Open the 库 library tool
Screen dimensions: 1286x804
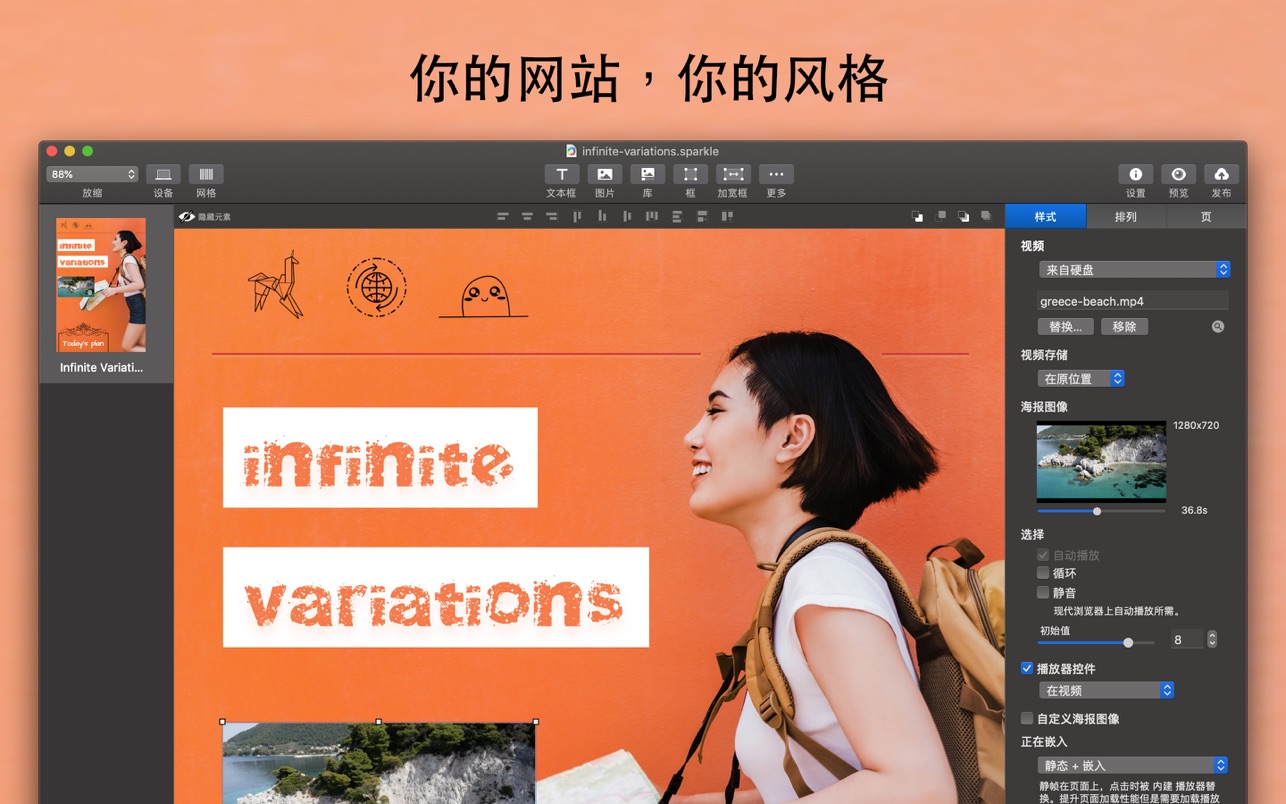647,174
